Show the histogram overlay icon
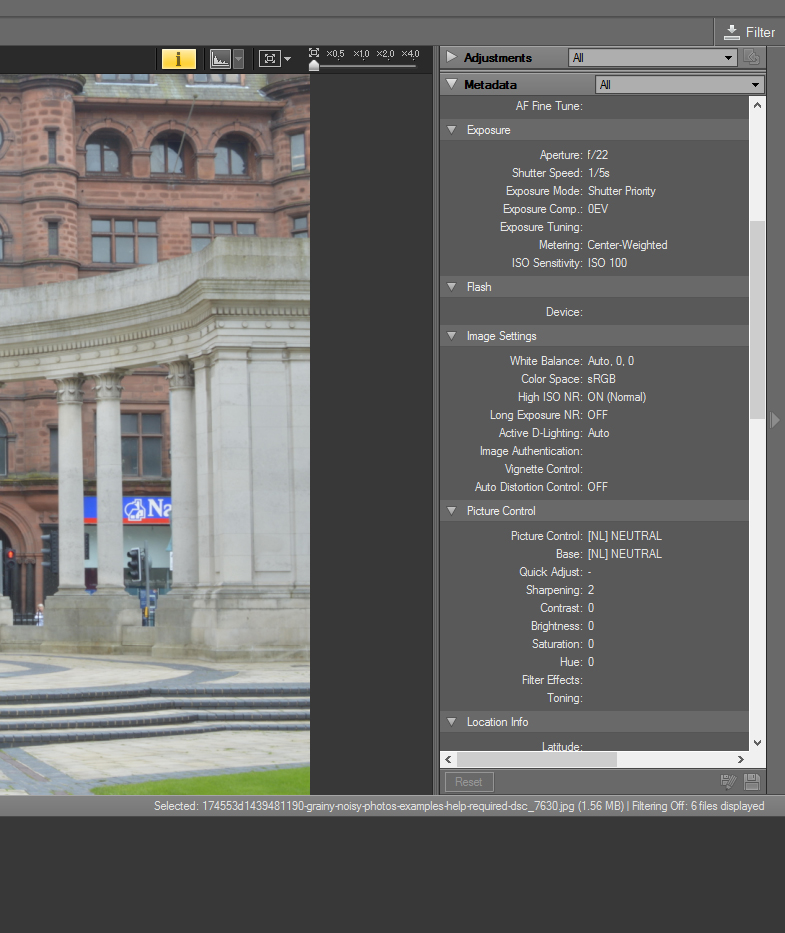Image resolution: width=785 pixels, height=933 pixels. [x=220, y=59]
